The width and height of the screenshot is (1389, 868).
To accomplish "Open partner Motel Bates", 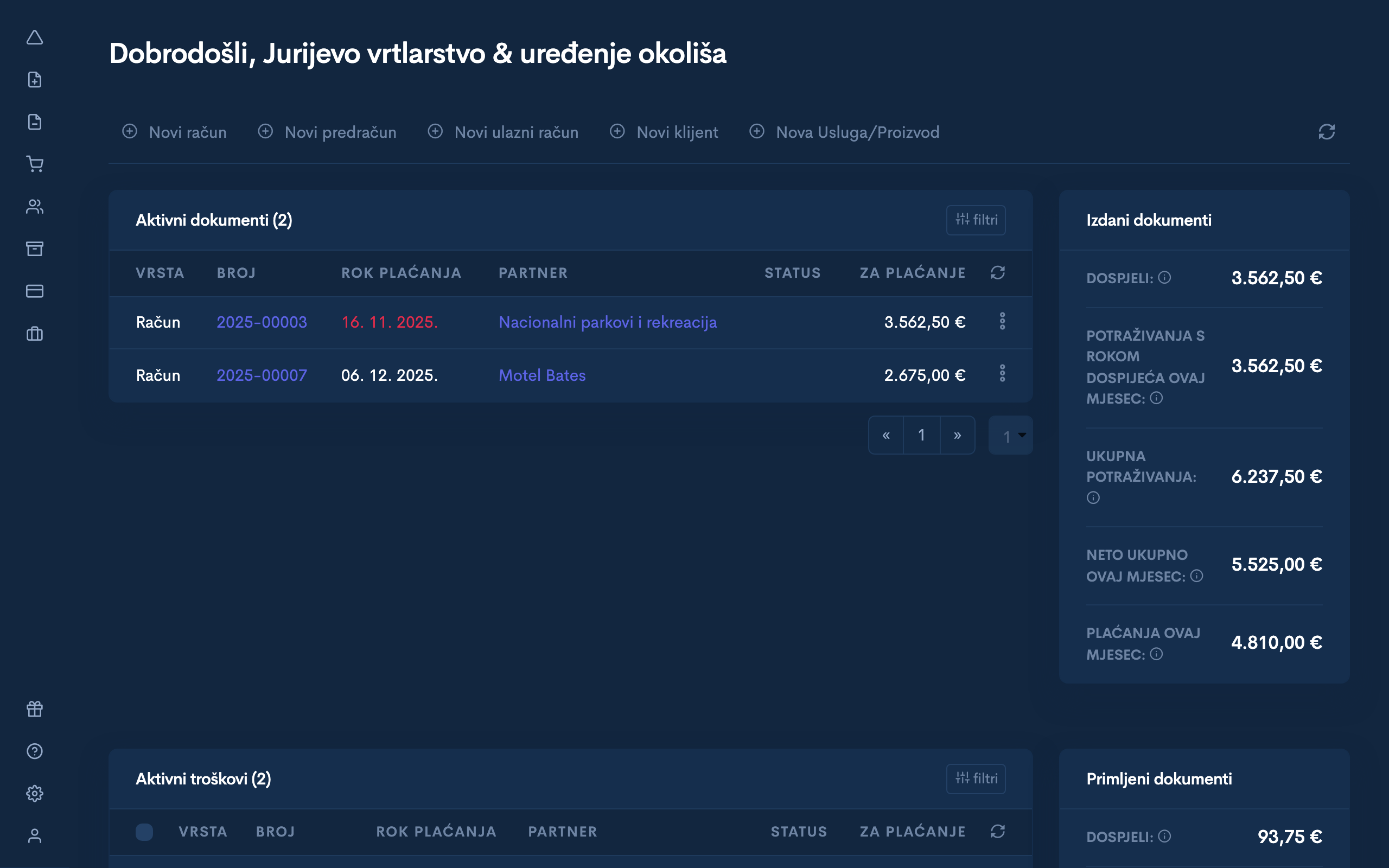I will [x=542, y=375].
